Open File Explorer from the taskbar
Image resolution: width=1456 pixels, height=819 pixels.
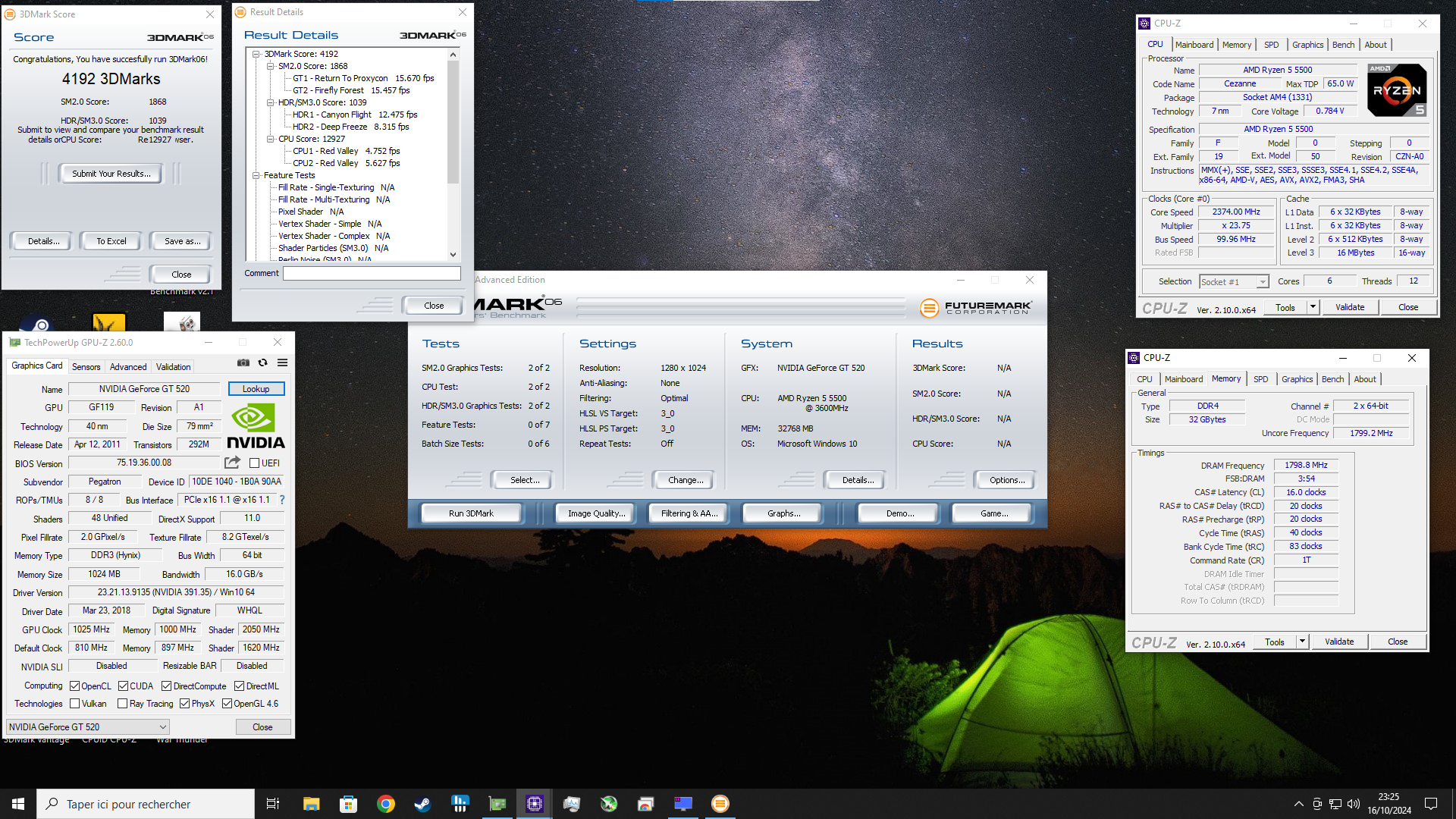coord(311,804)
